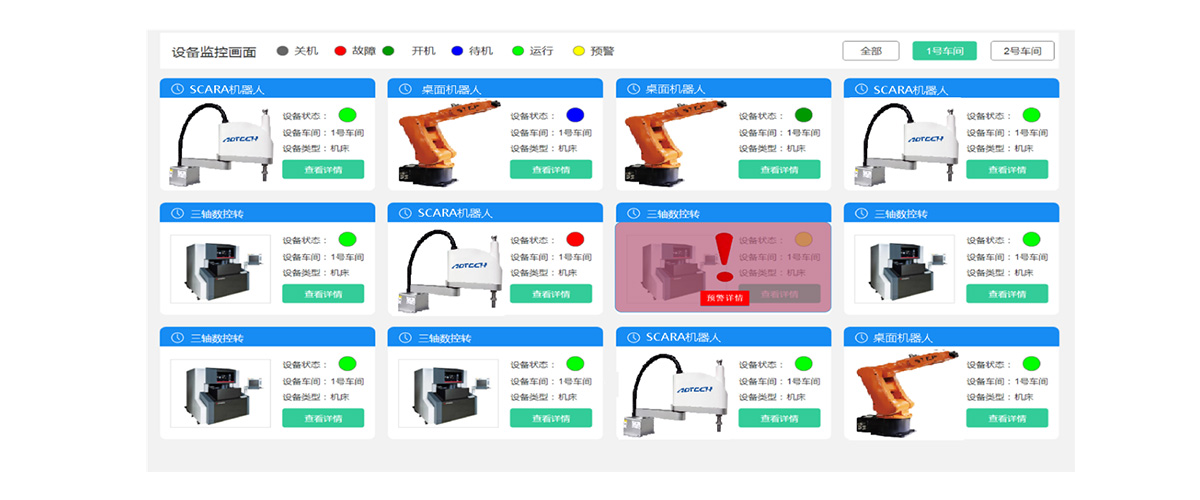Click the red 故障 legend dot
This screenshot has height=500, width=1200.
(340, 51)
